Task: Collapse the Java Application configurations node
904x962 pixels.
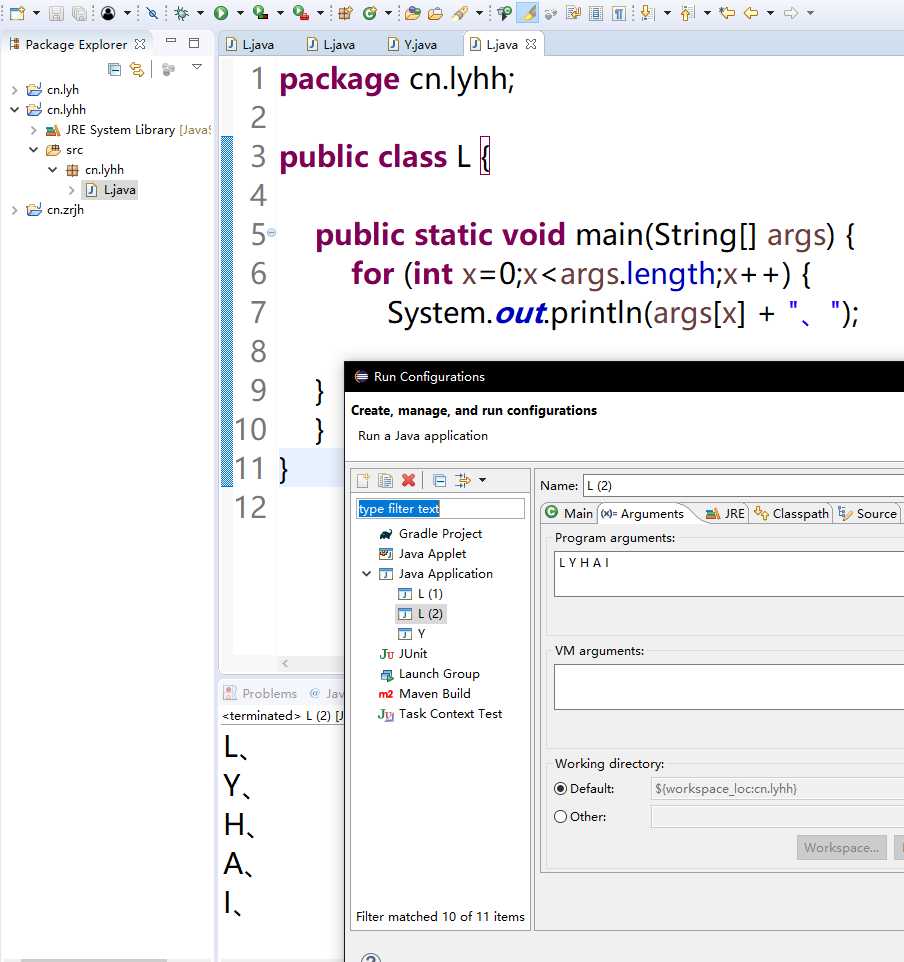Action: pos(366,574)
